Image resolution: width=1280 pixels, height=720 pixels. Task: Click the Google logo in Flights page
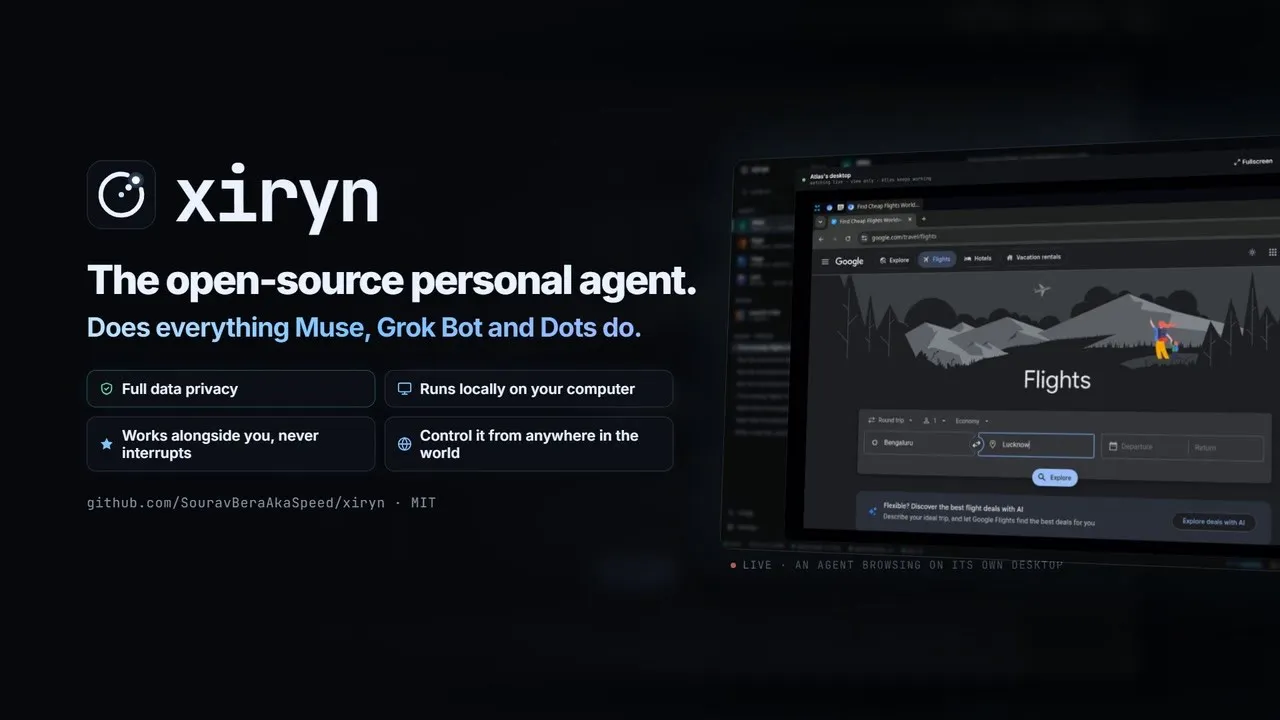[x=849, y=261]
